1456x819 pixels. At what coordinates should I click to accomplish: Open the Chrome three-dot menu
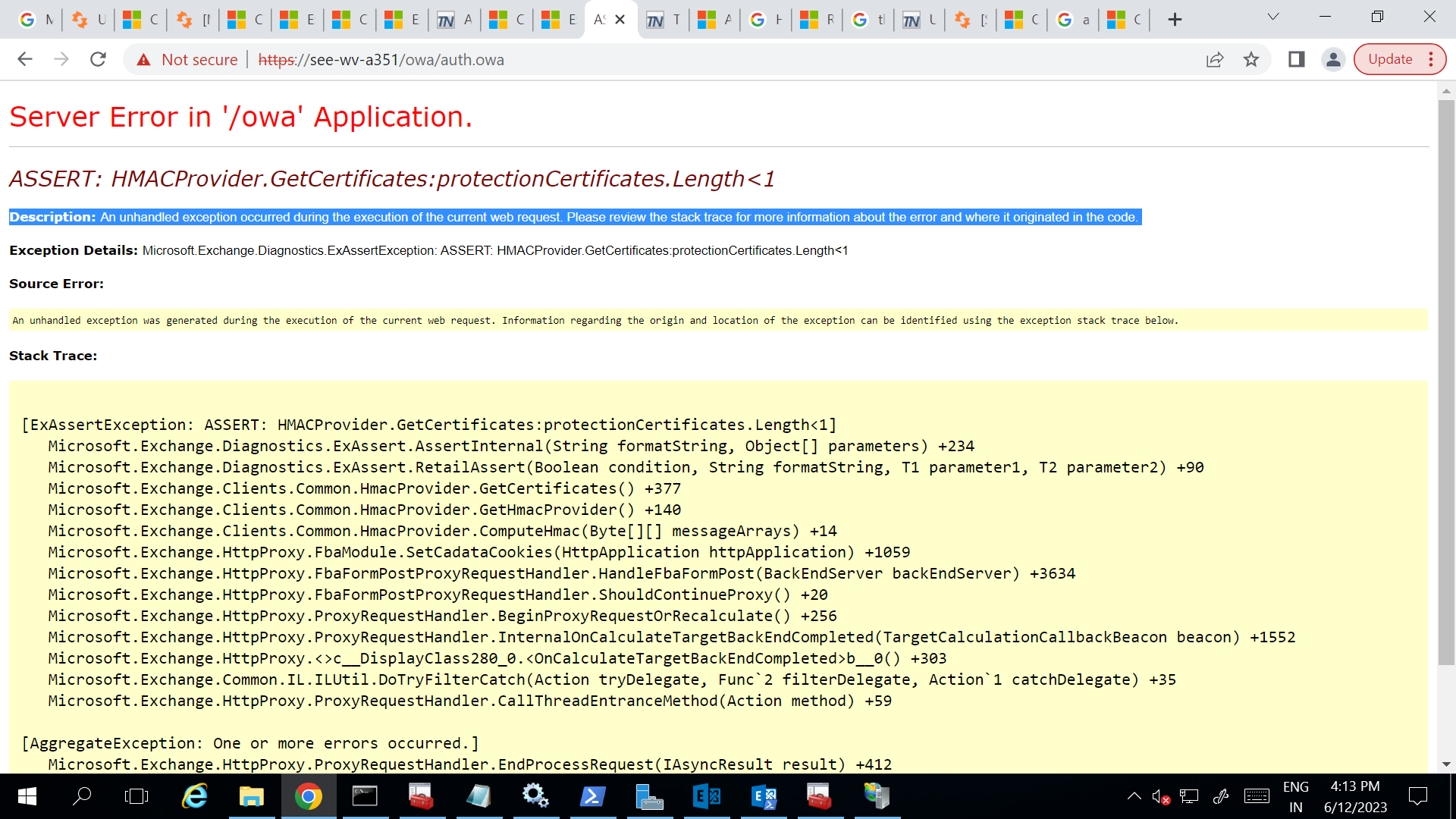1431,59
